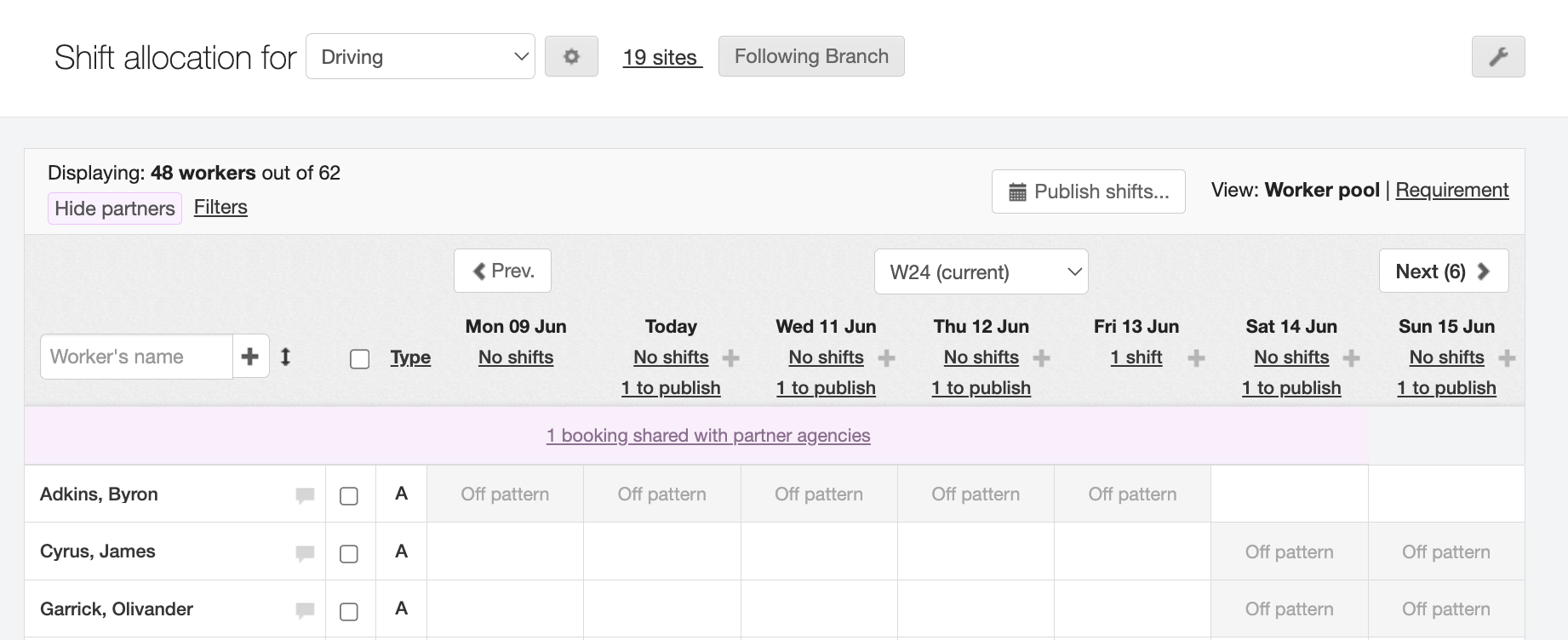Click plus icon for Sun 15 Jun

1507,358
